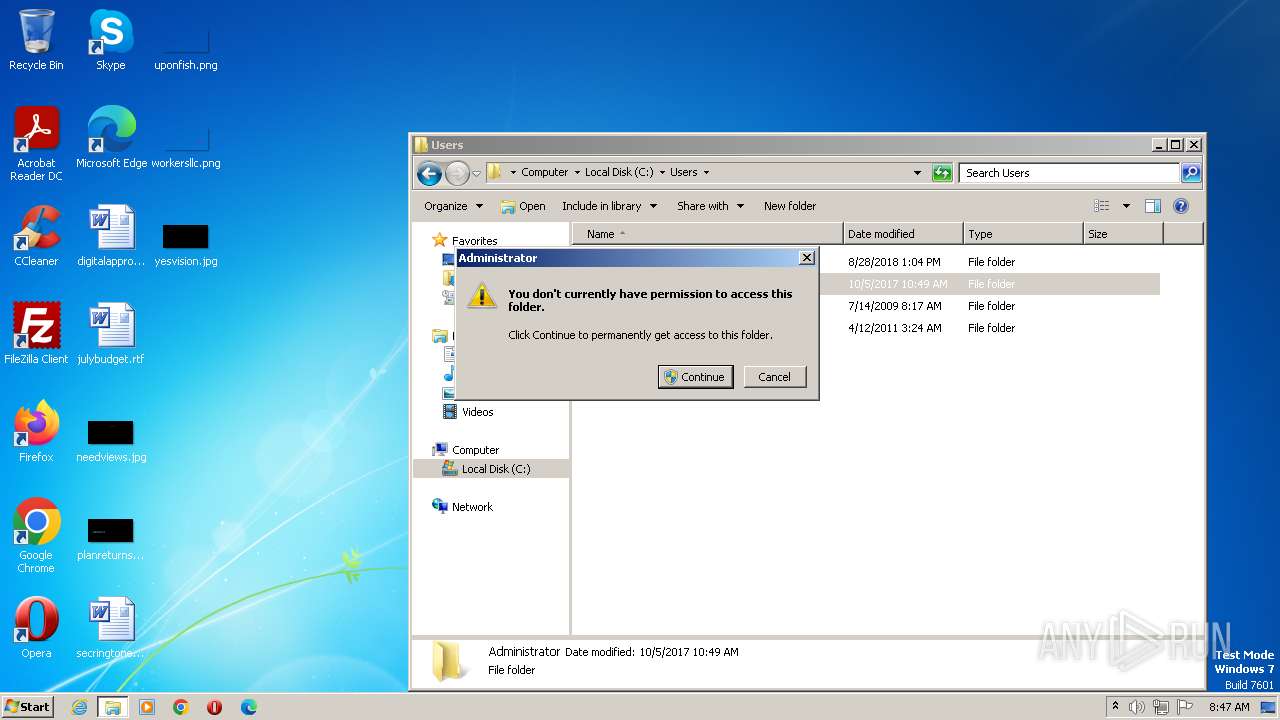Open the Recycle Bin desktop icon

(36, 41)
